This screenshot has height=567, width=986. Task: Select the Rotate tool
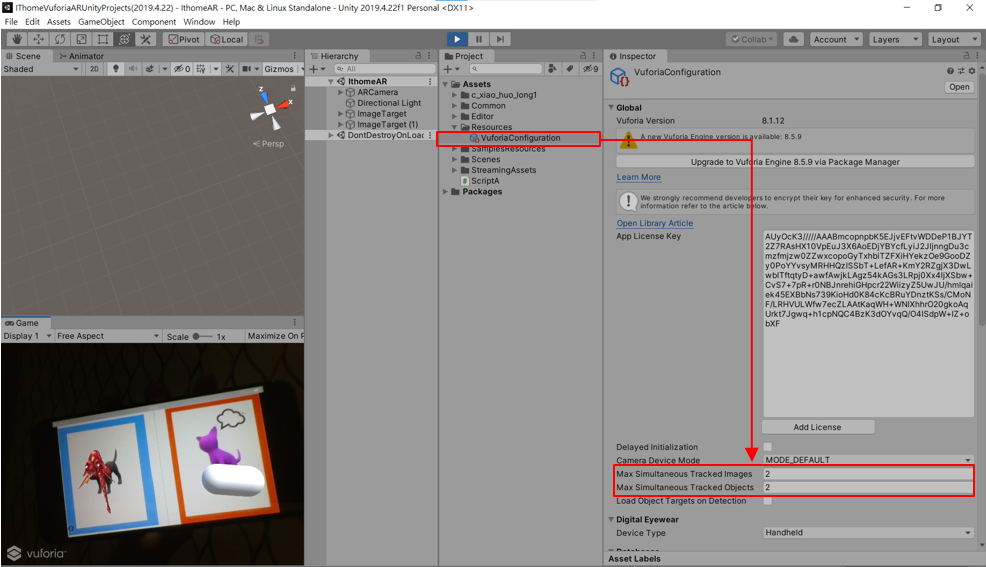[x=60, y=39]
